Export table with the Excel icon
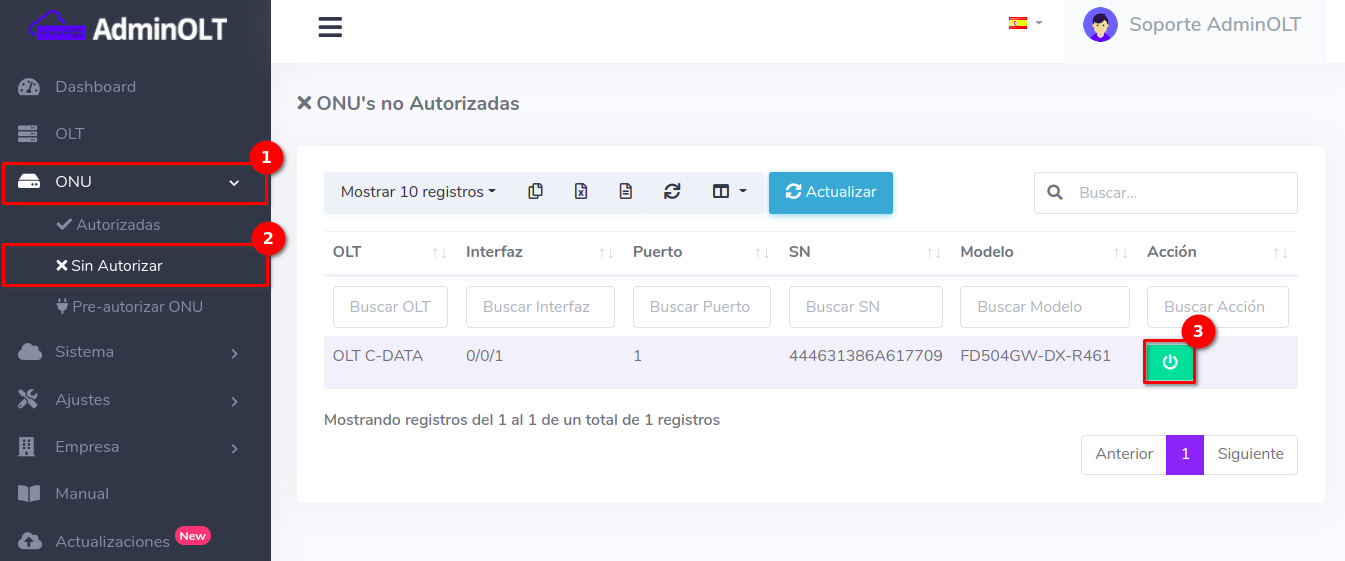The height and width of the screenshot is (561, 1345). coord(580,192)
